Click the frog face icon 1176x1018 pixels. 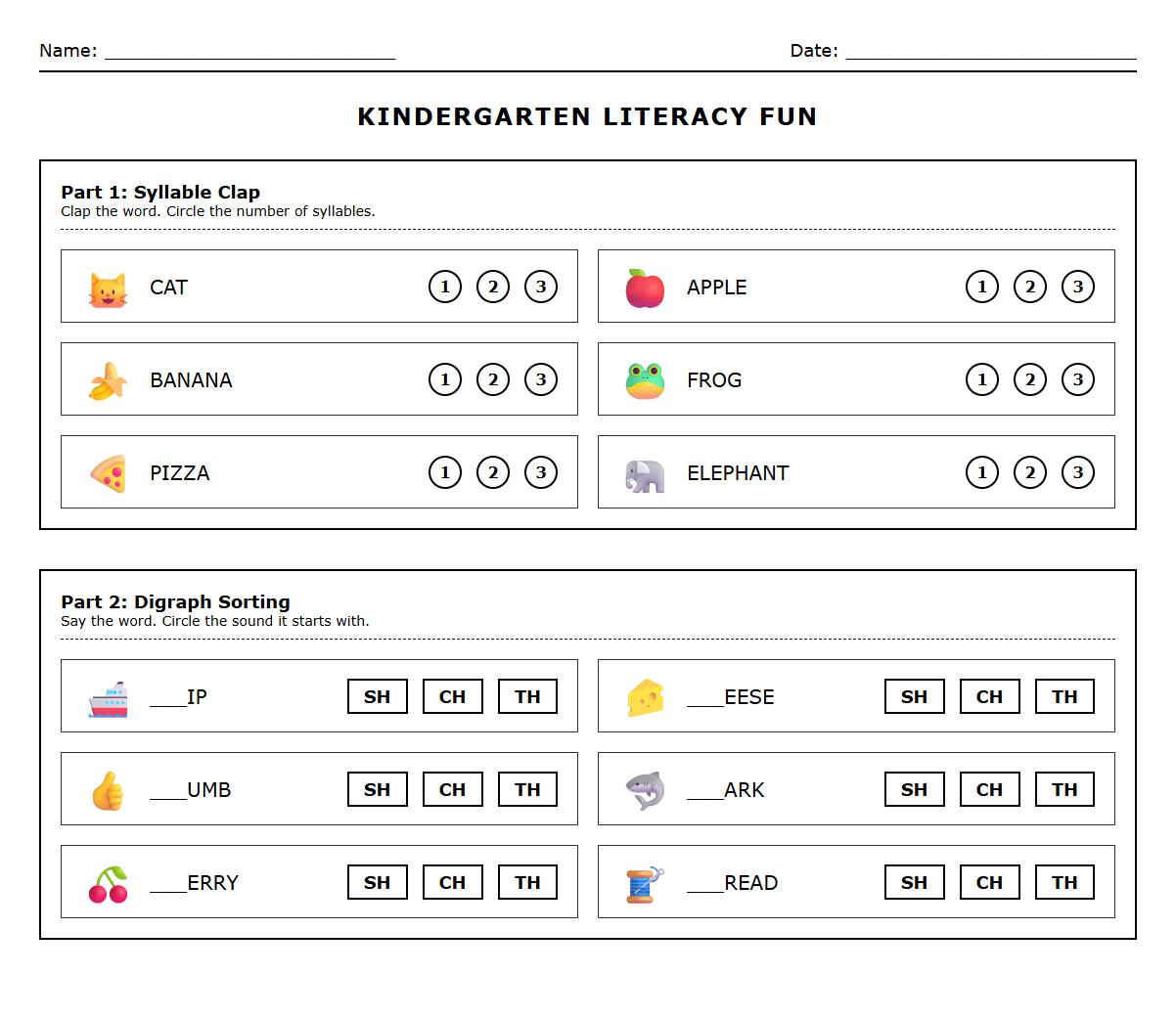pyautogui.click(x=645, y=380)
